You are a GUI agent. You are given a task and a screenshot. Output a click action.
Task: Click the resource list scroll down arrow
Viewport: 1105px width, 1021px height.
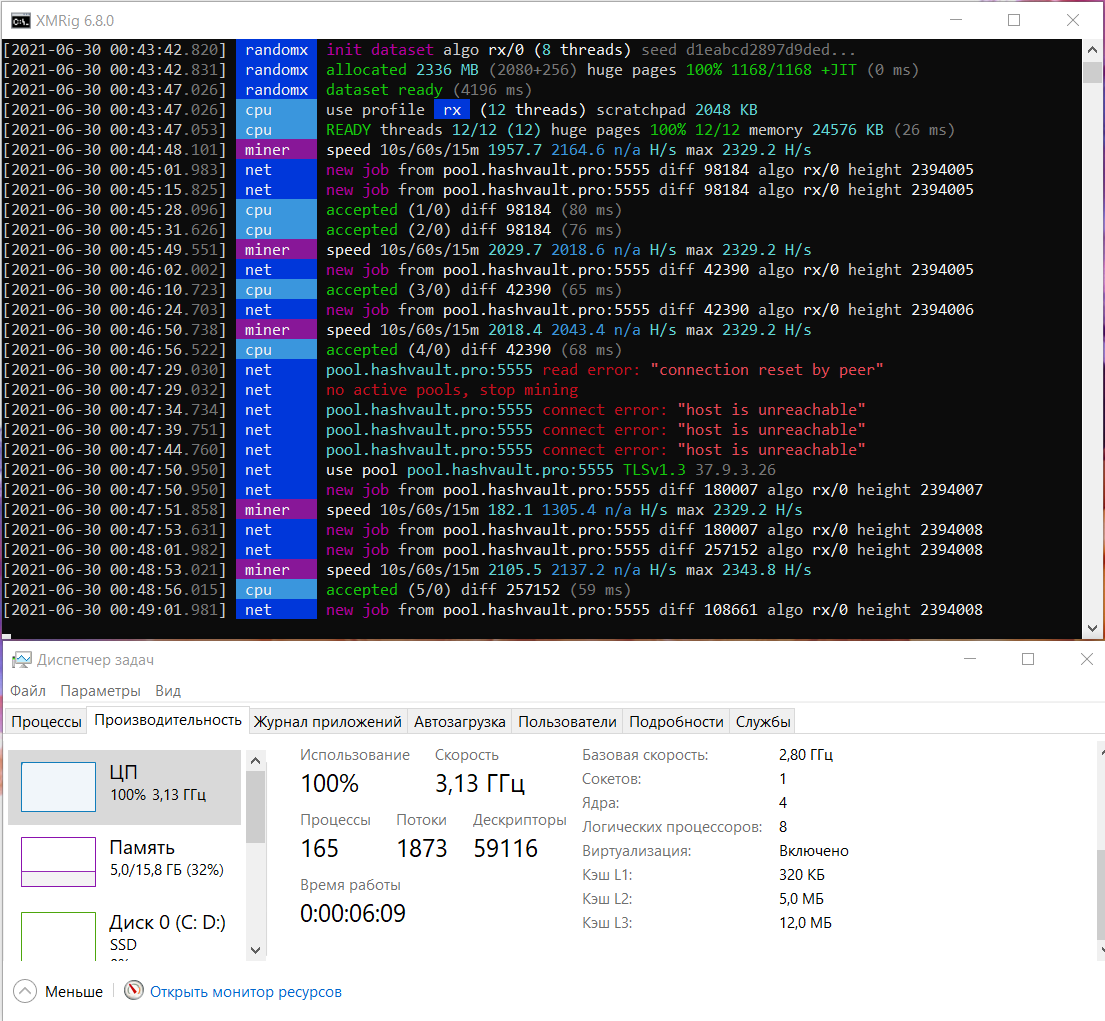[x=256, y=950]
